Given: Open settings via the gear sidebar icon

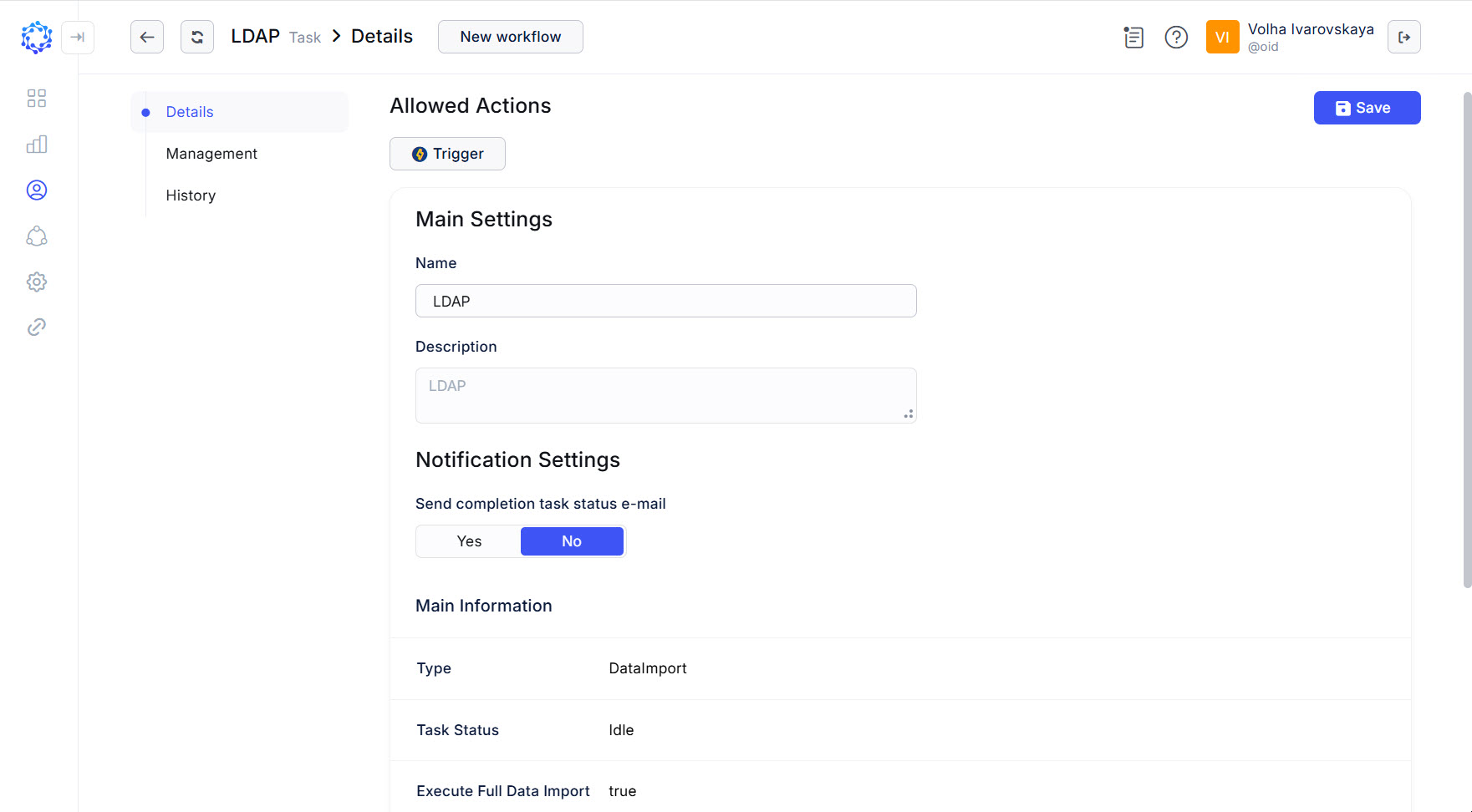Looking at the screenshot, I should (36, 282).
